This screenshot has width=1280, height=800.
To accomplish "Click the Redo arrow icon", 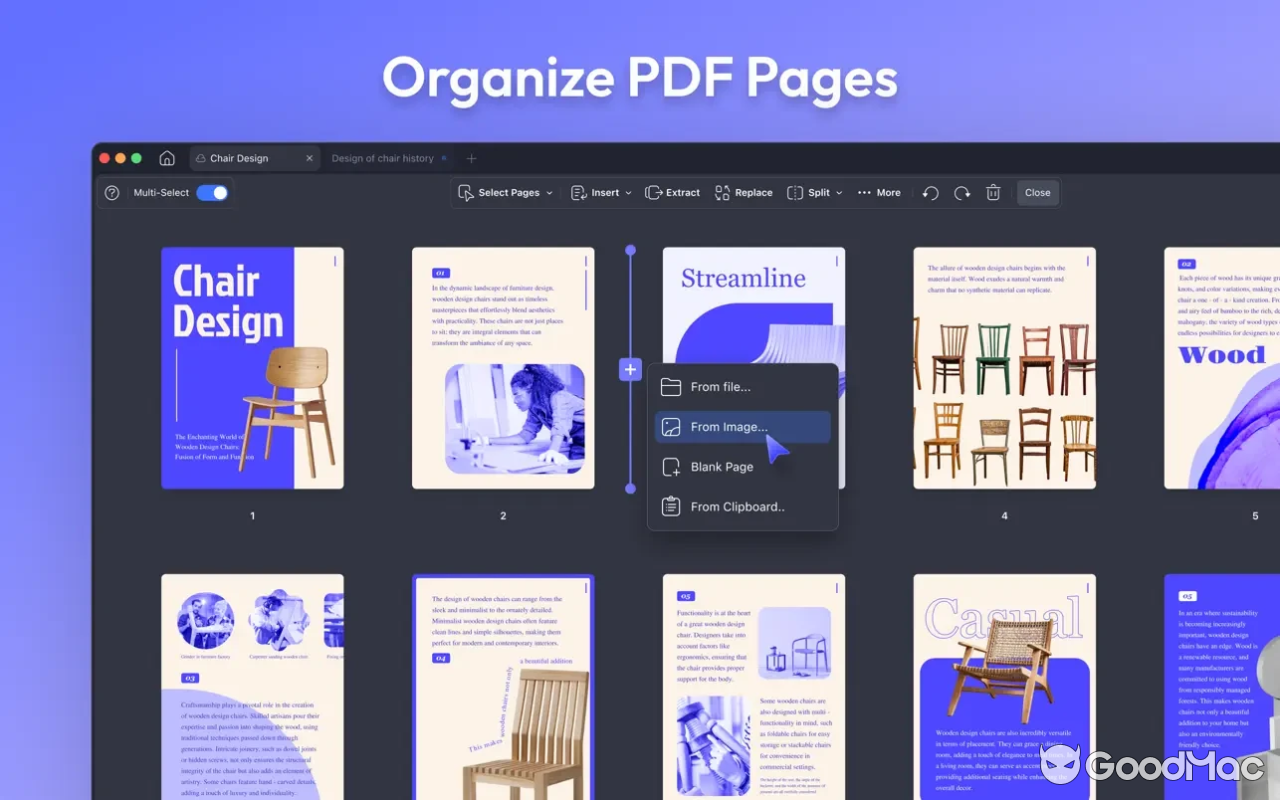I will 961,192.
